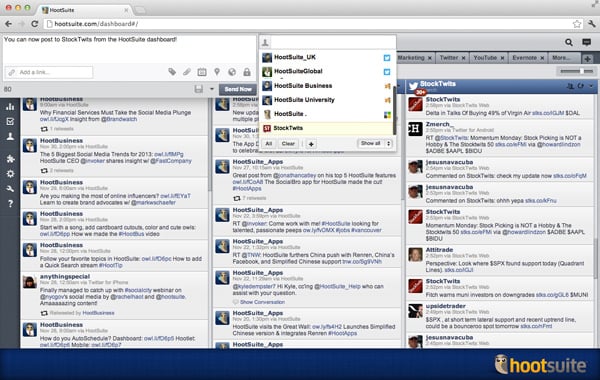The image size is (600, 380).
Task: Click the 'Add a link...' field
Action: 49,72
